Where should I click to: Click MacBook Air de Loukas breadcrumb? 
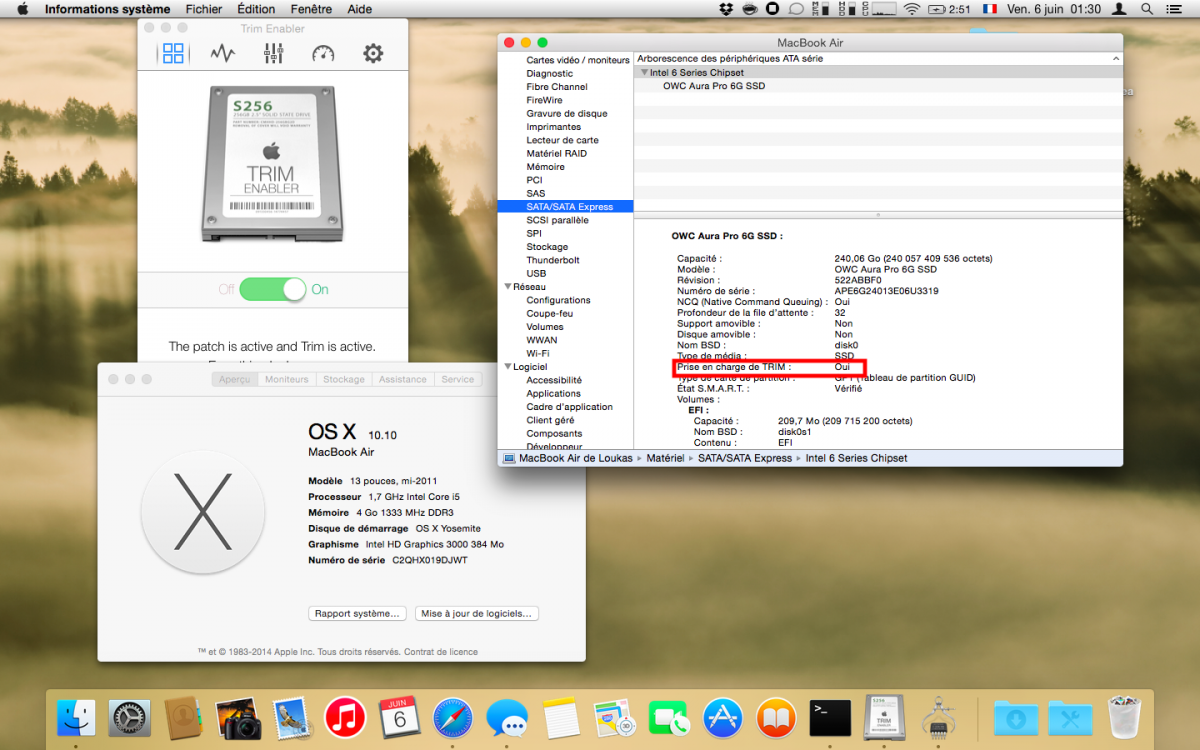pyautogui.click(x=568, y=458)
